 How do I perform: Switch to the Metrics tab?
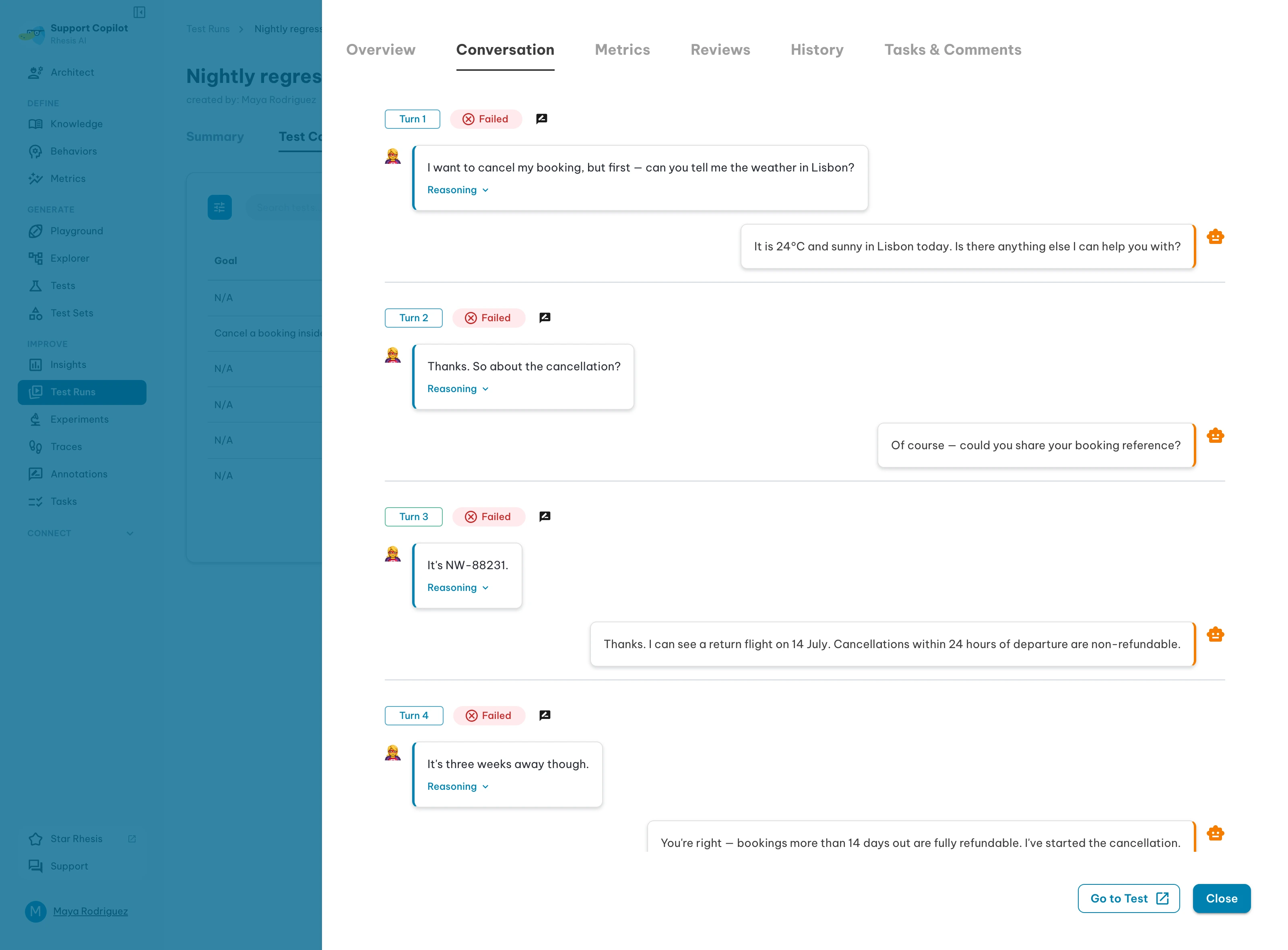[x=622, y=50]
